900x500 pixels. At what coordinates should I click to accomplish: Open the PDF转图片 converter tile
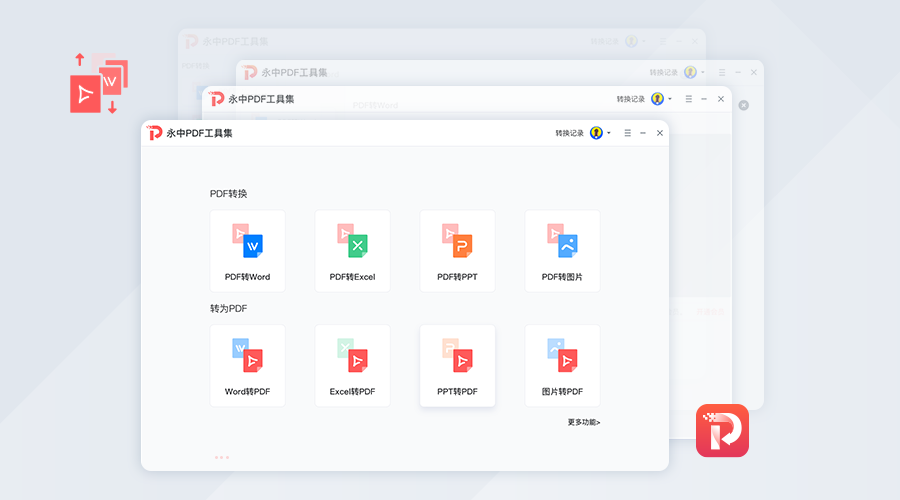[x=562, y=251]
